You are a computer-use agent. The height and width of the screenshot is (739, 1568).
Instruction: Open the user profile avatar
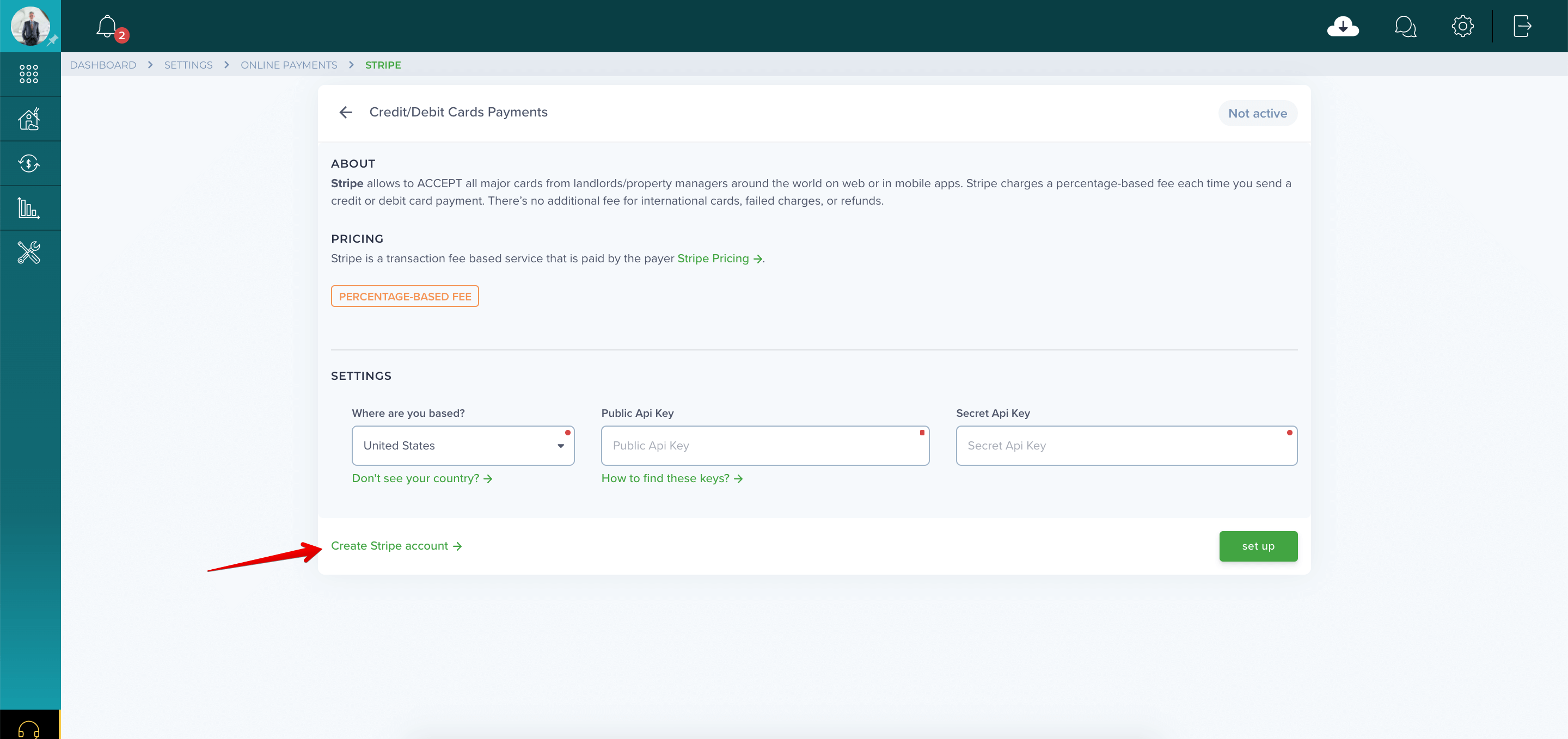[30, 26]
